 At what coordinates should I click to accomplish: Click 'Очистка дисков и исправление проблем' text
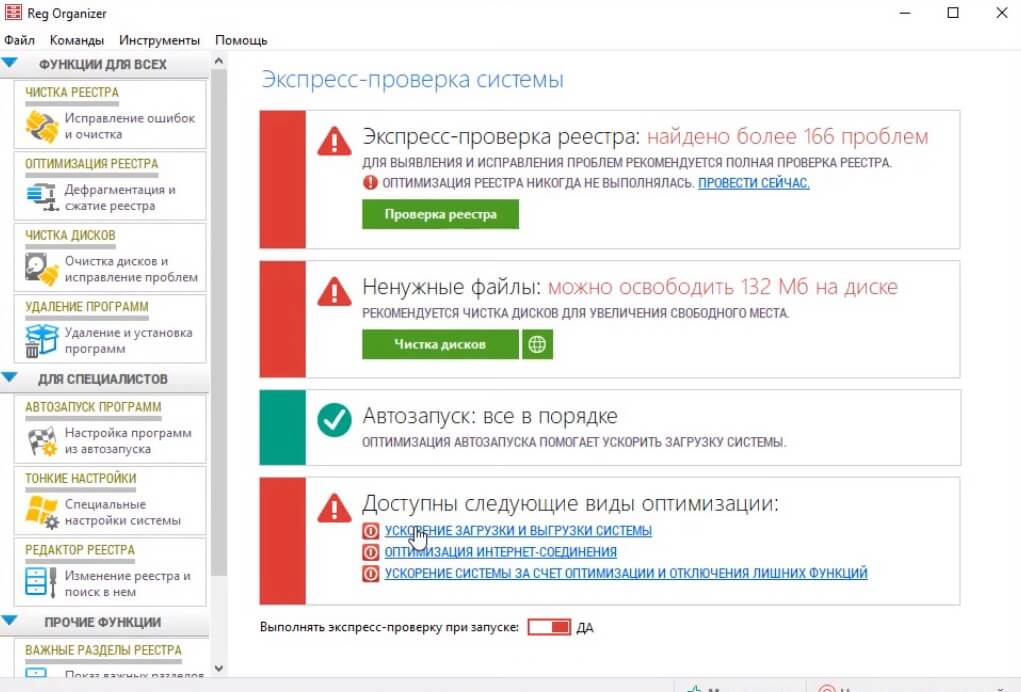131,270
